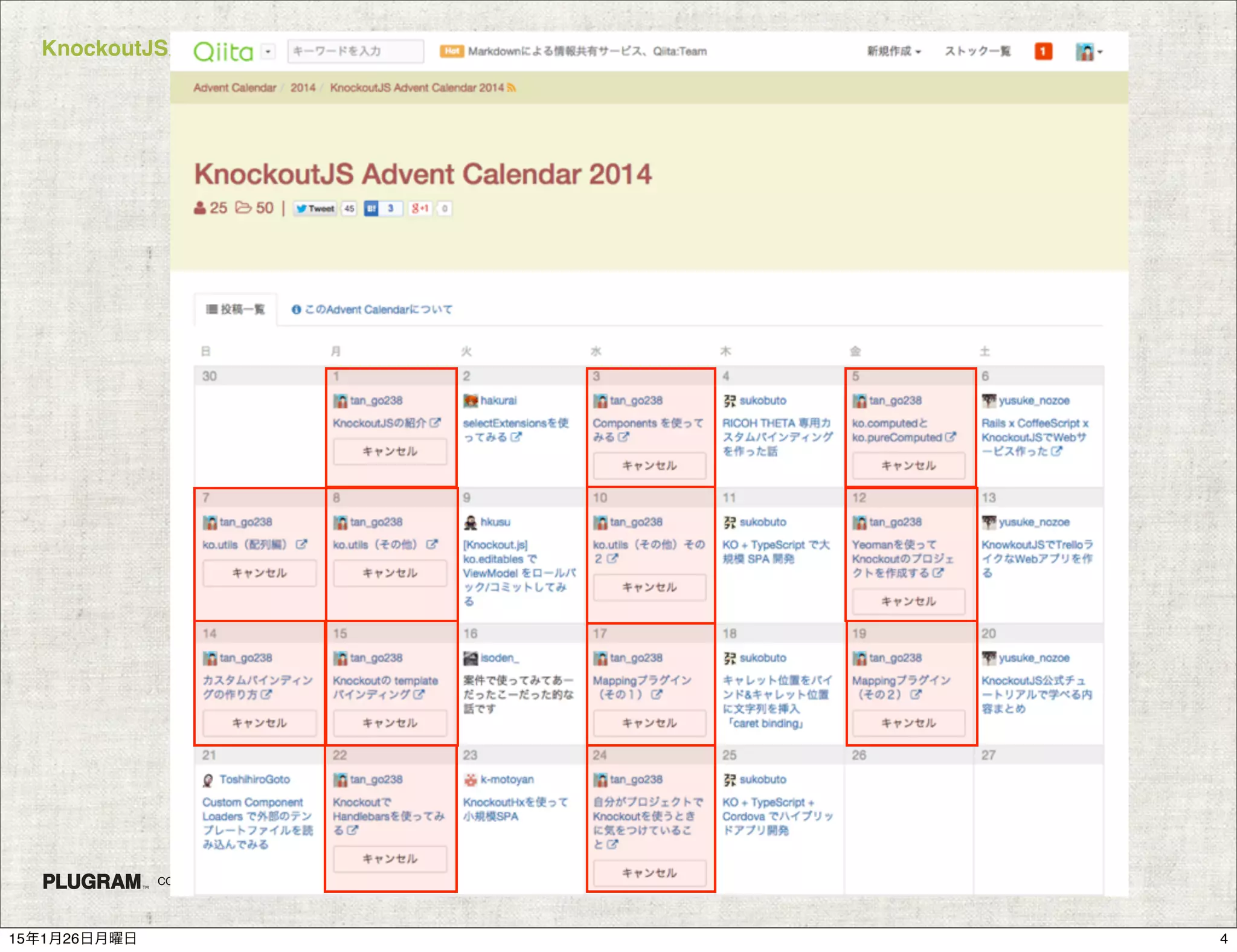Click the folder icon showing 50
The height and width of the screenshot is (952, 1237).
point(243,208)
